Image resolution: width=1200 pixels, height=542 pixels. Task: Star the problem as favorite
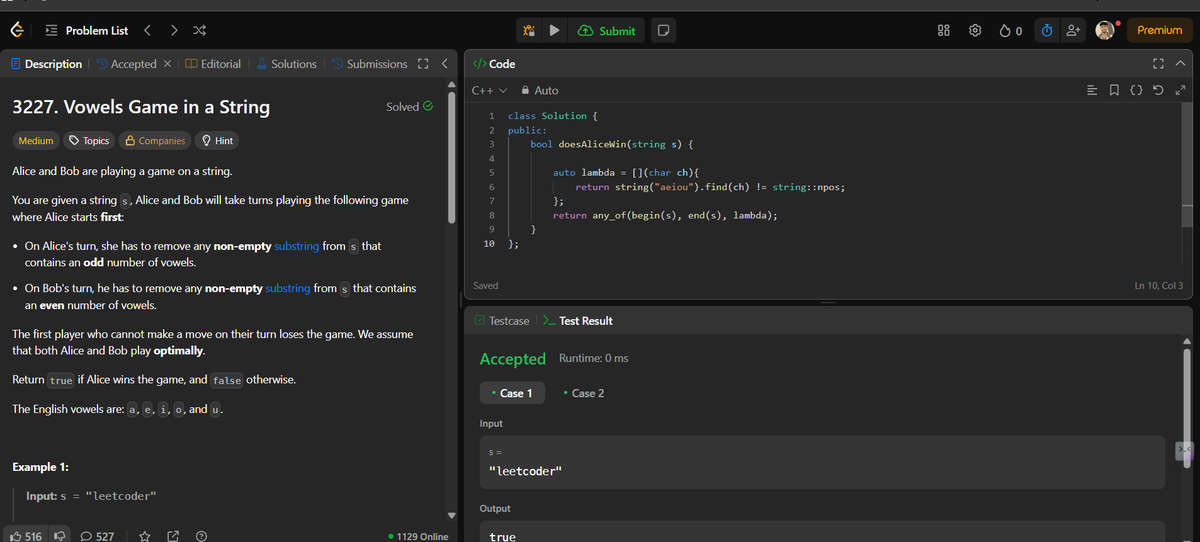(x=144, y=536)
